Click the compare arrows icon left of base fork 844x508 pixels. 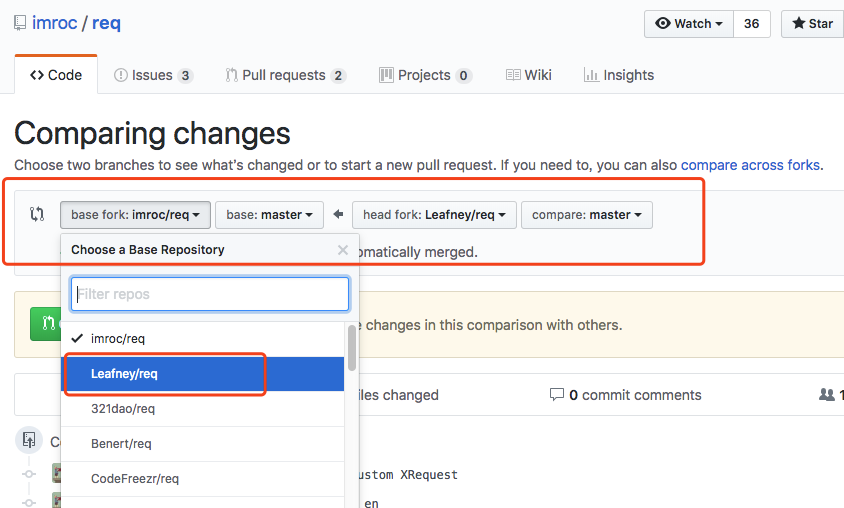(37, 214)
